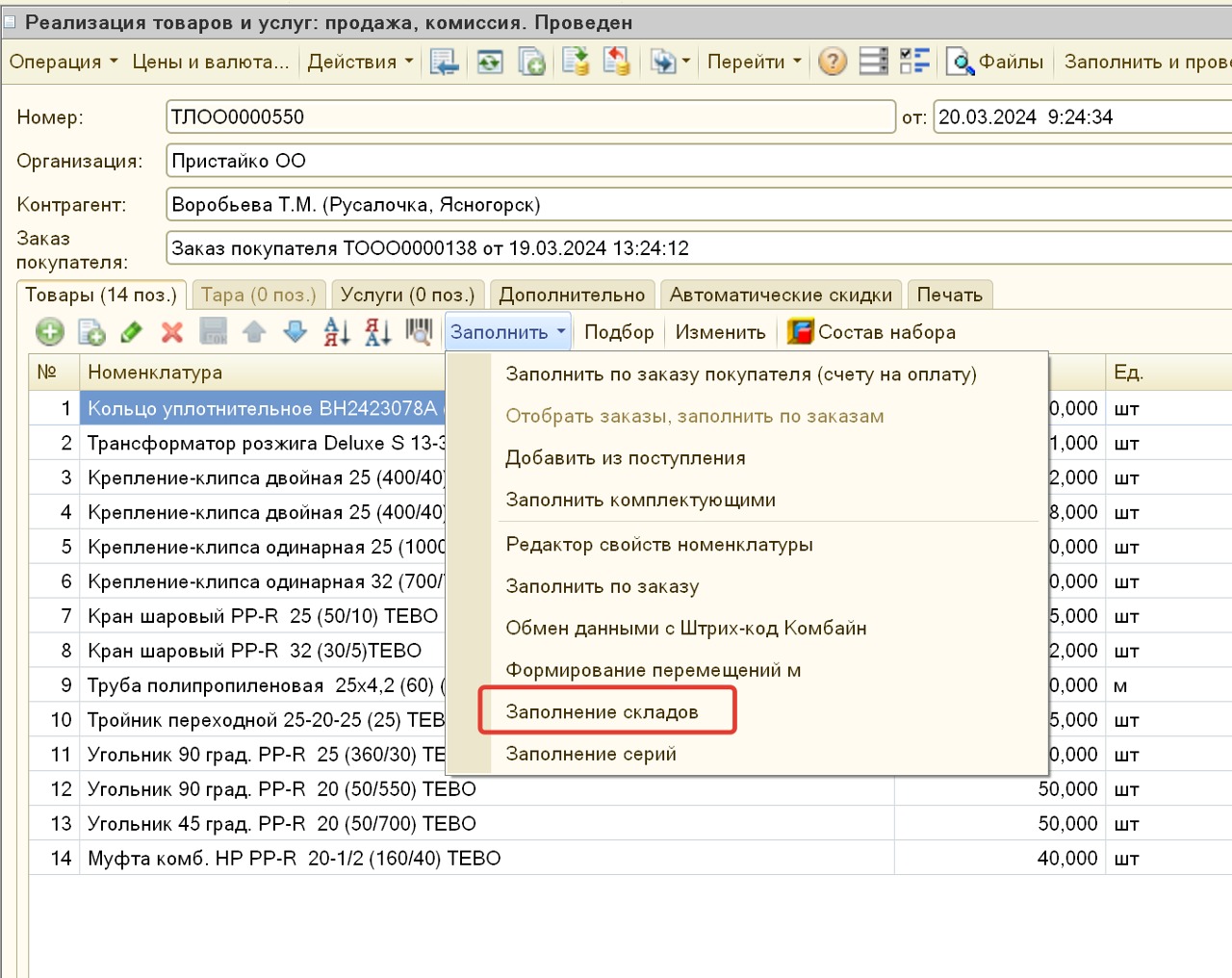The height and width of the screenshot is (978, 1232).
Task: Click the Состав набора button
Action: pyautogui.click(x=872, y=332)
